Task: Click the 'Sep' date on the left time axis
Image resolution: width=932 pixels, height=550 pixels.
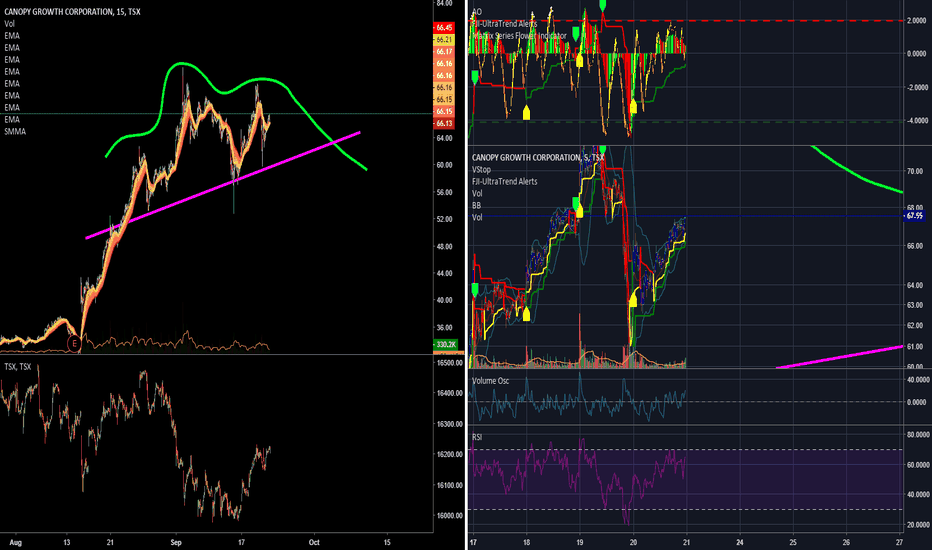Action: tap(175, 542)
